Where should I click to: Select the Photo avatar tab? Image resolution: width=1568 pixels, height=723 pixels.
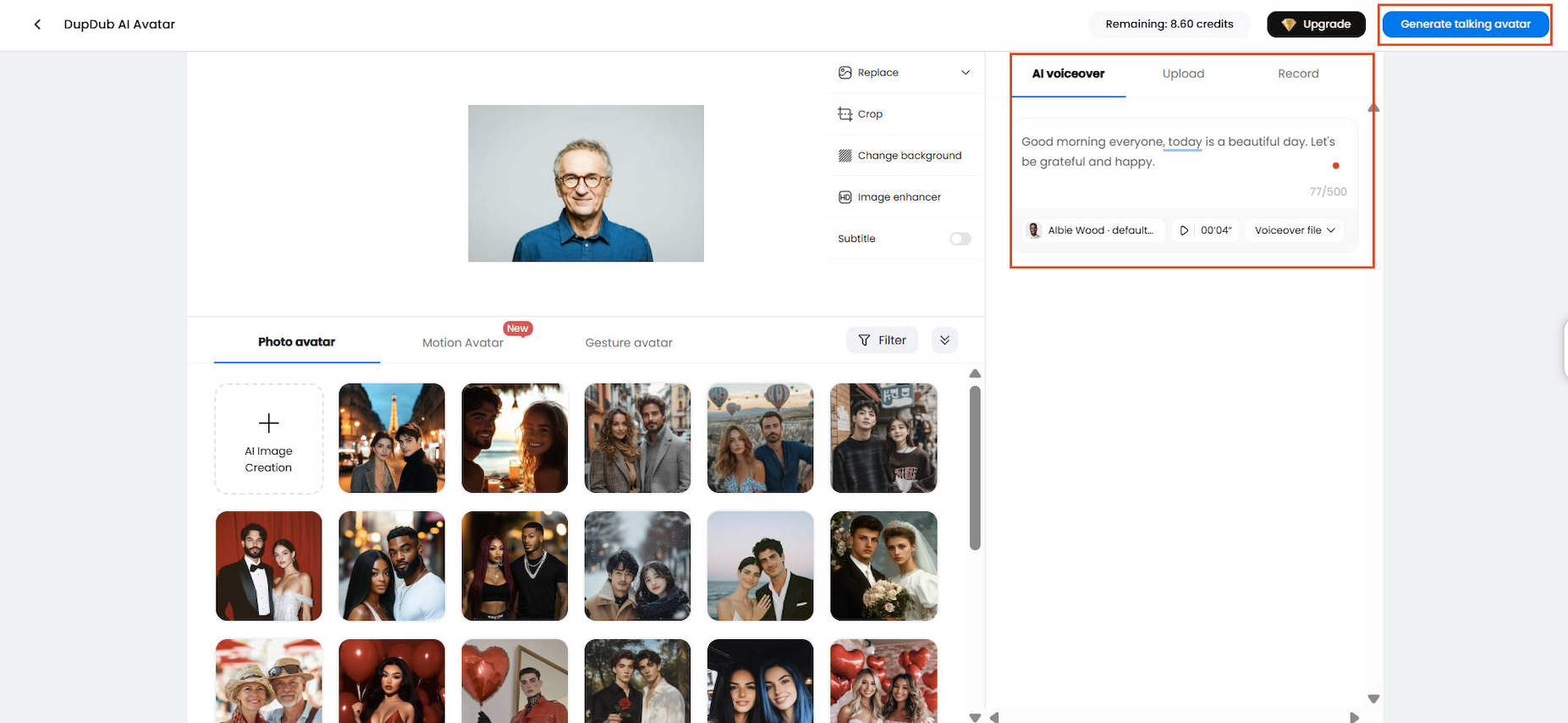coord(296,342)
